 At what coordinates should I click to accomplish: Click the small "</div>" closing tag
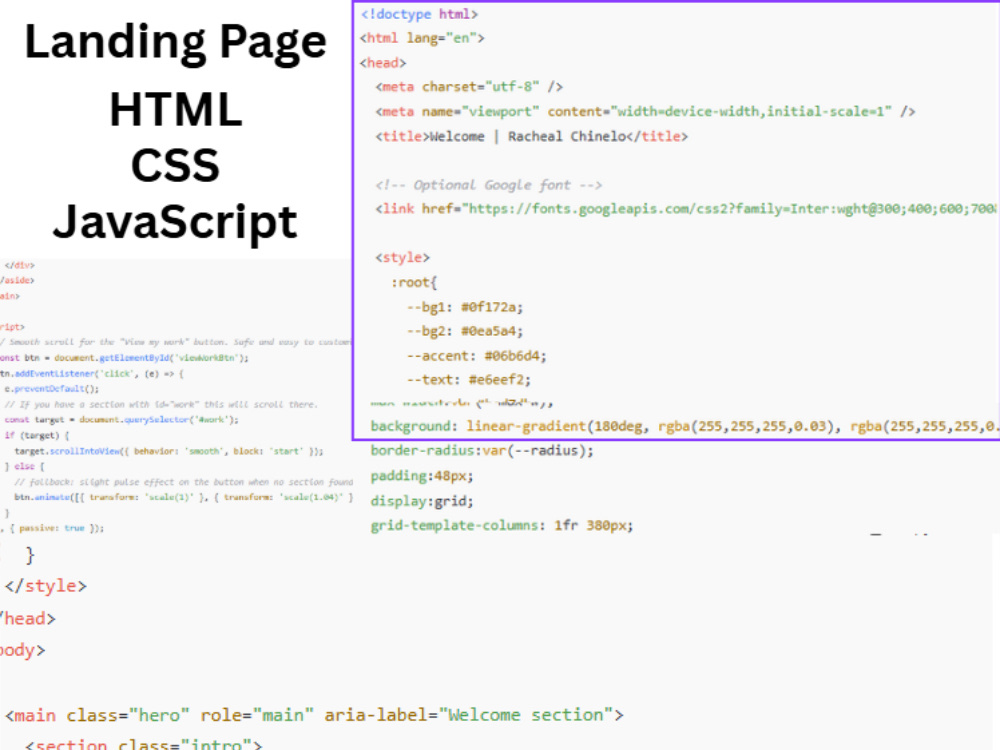pyautogui.click(x=20, y=265)
